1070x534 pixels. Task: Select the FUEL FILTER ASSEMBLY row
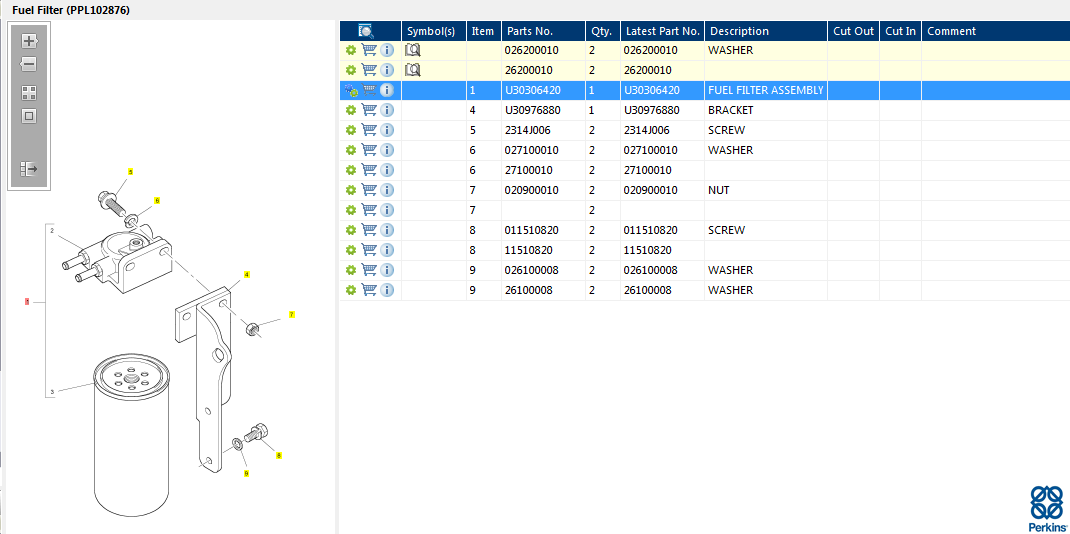click(765, 90)
